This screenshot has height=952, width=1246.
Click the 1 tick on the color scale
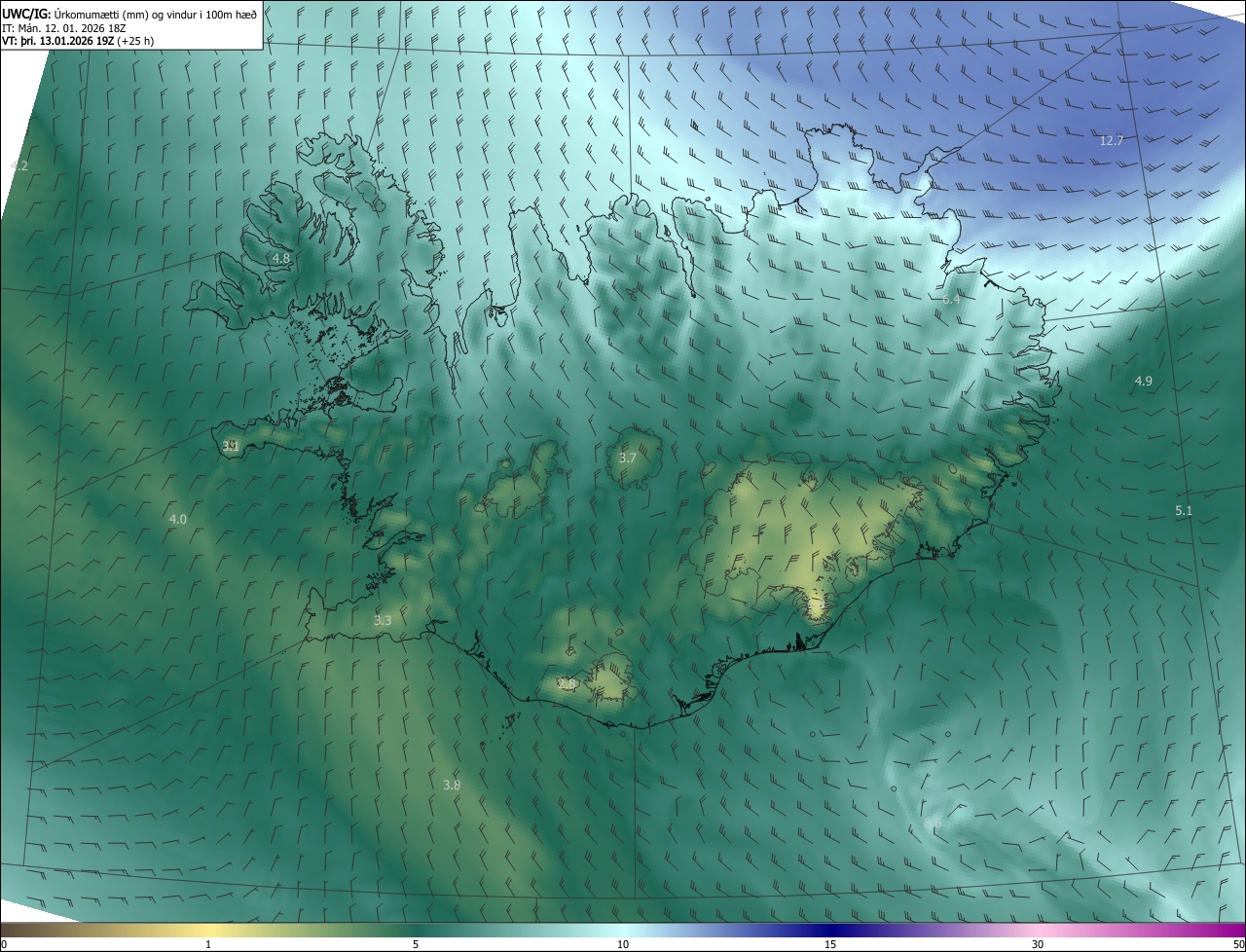coord(208,944)
